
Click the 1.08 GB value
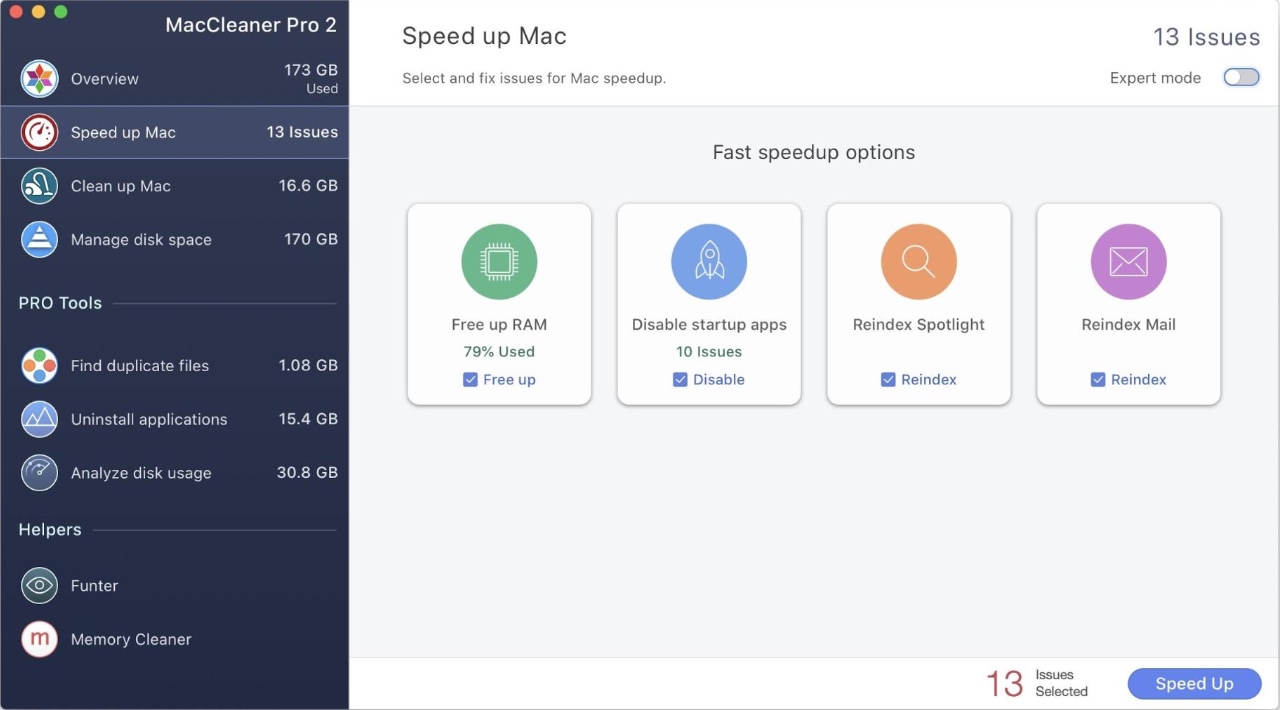pyautogui.click(x=308, y=366)
